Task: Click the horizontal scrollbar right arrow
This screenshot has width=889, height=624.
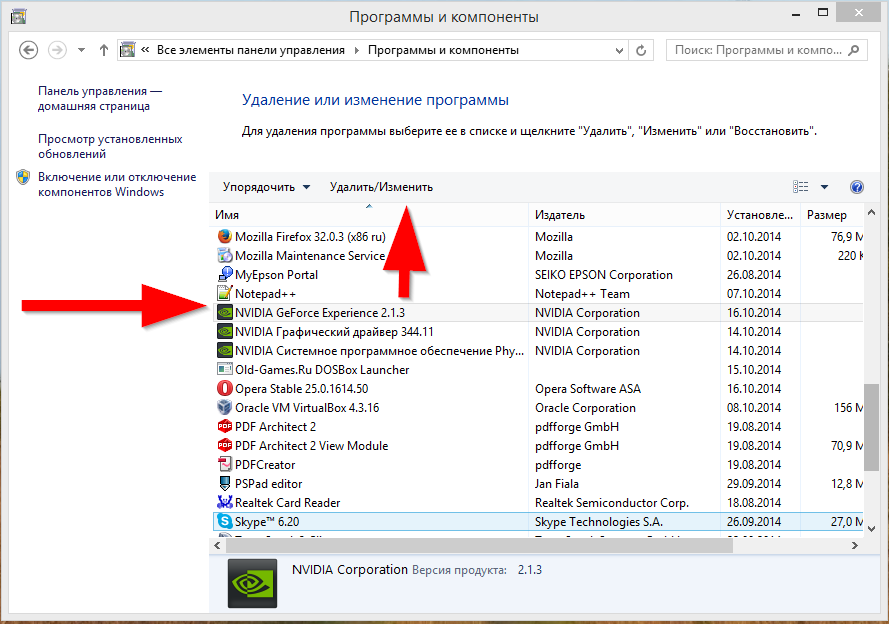Action: click(855, 545)
